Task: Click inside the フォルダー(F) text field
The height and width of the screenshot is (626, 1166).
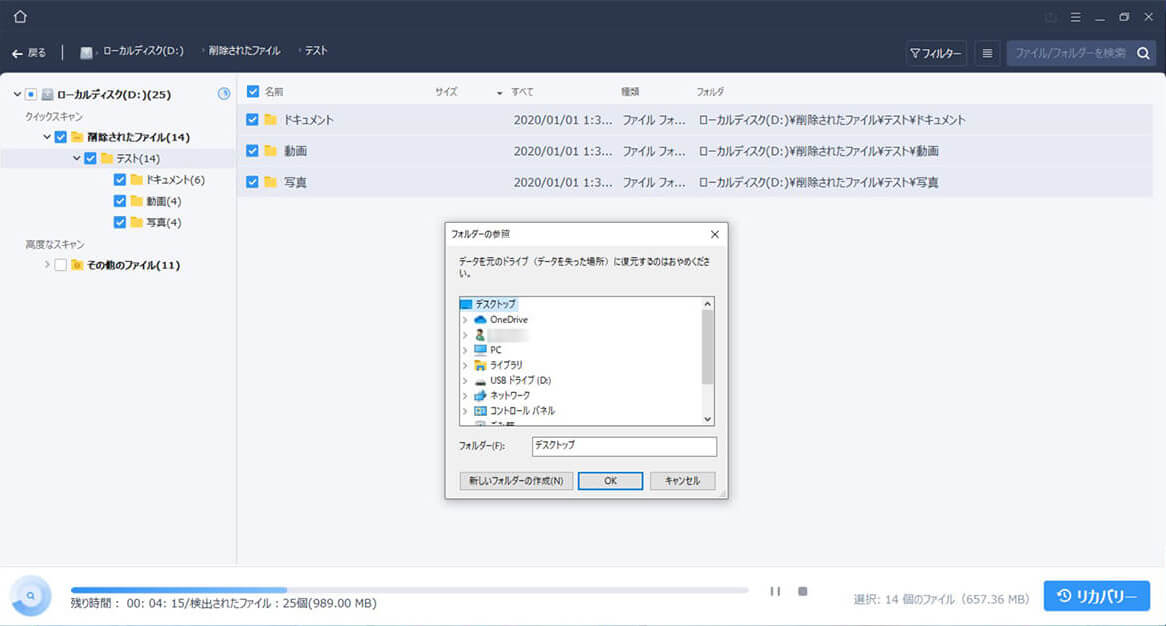Action: tap(622, 446)
